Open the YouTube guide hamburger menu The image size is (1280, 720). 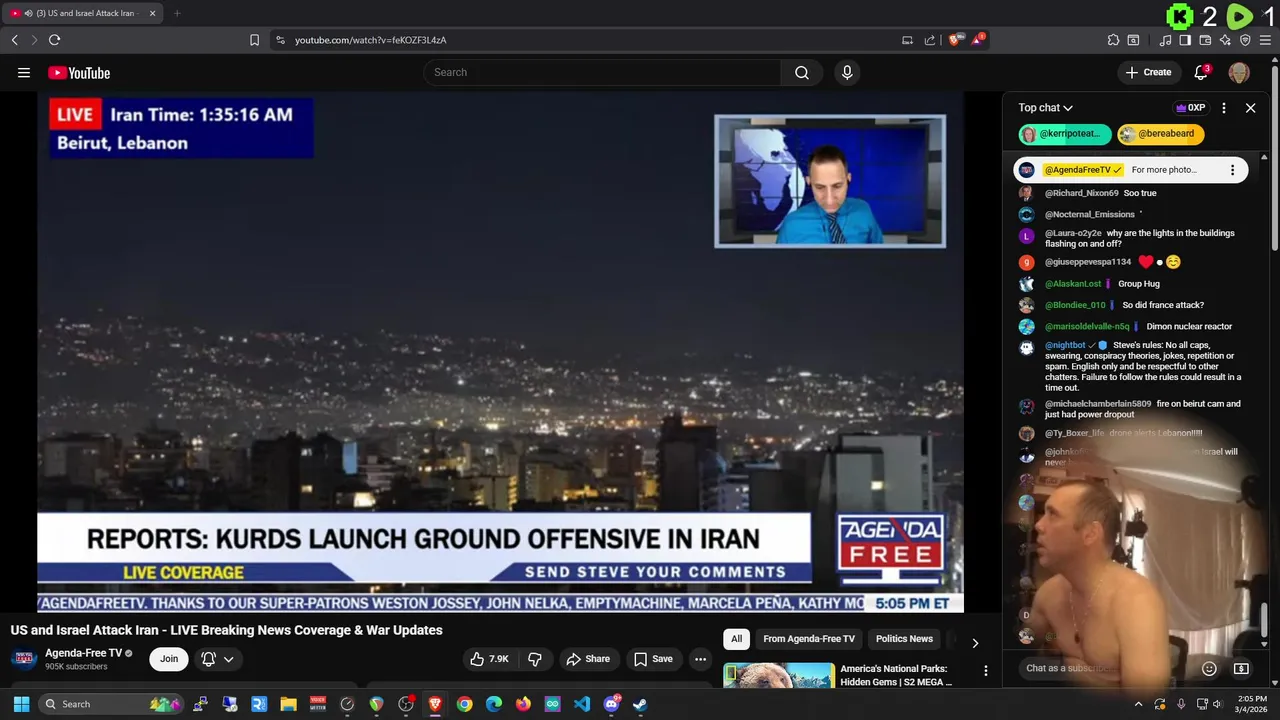(24, 72)
